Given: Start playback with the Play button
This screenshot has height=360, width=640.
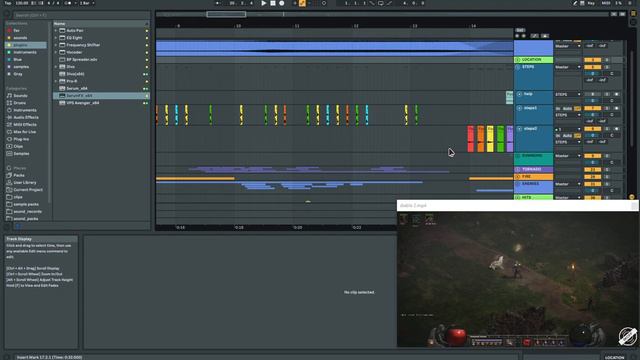Looking at the screenshot, I should tap(264, 3).
